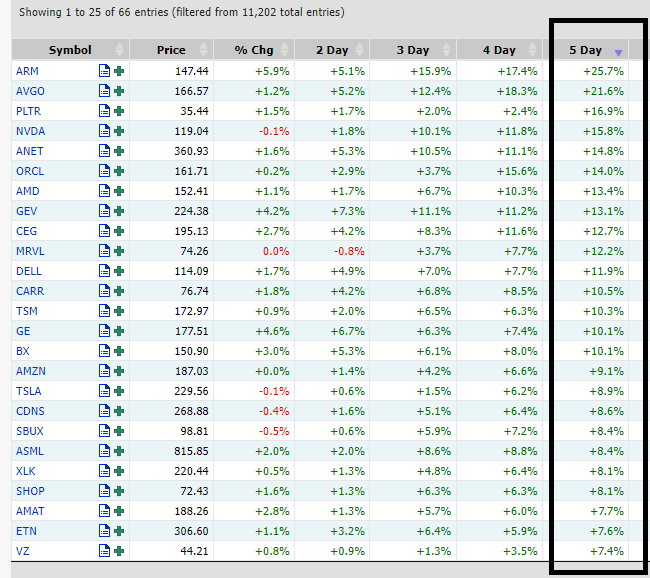Open the document icon for GE
Screen dimensions: 650x578
(x=104, y=331)
